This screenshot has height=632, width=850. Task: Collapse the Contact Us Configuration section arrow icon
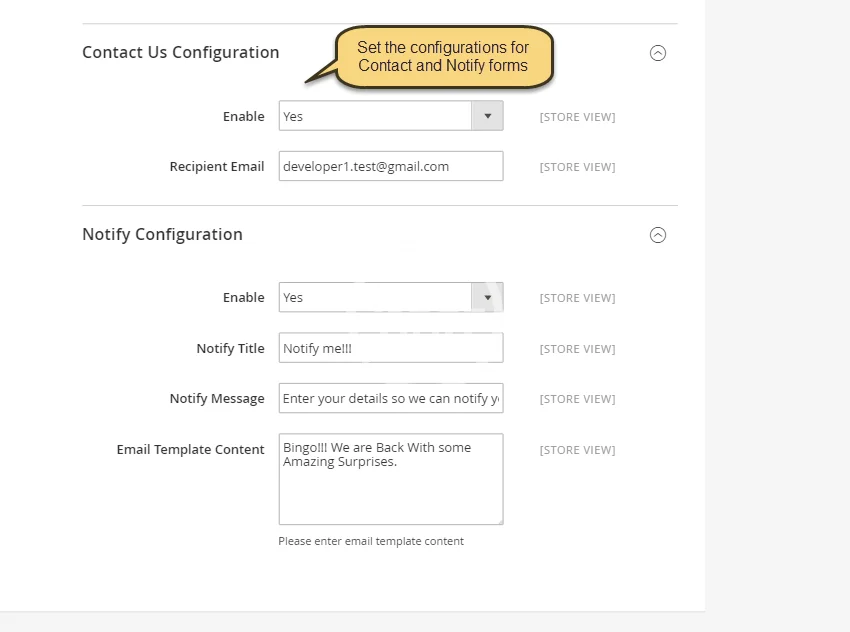tap(658, 53)
